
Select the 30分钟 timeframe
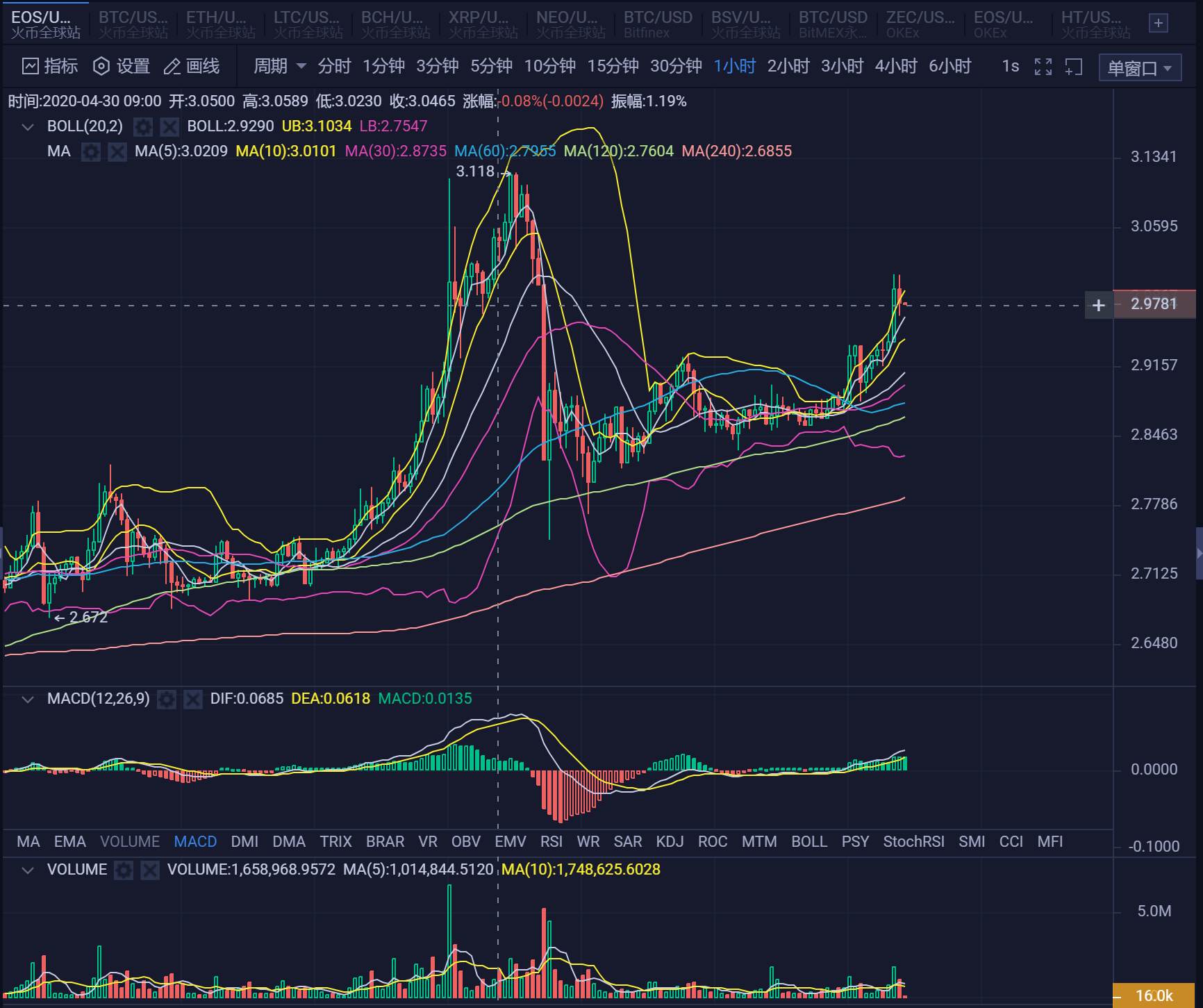676,66
